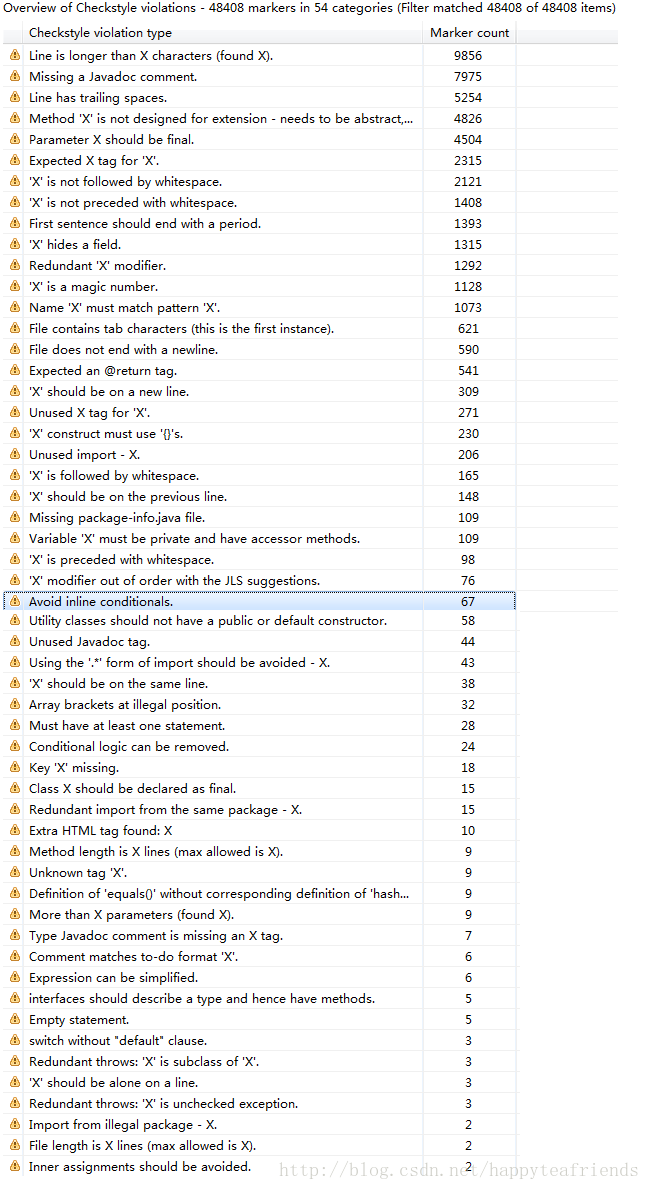Select ''X' should be alone on a line.' row
This screenshot has height=1190, width=650.
(x=260, y=1082)
